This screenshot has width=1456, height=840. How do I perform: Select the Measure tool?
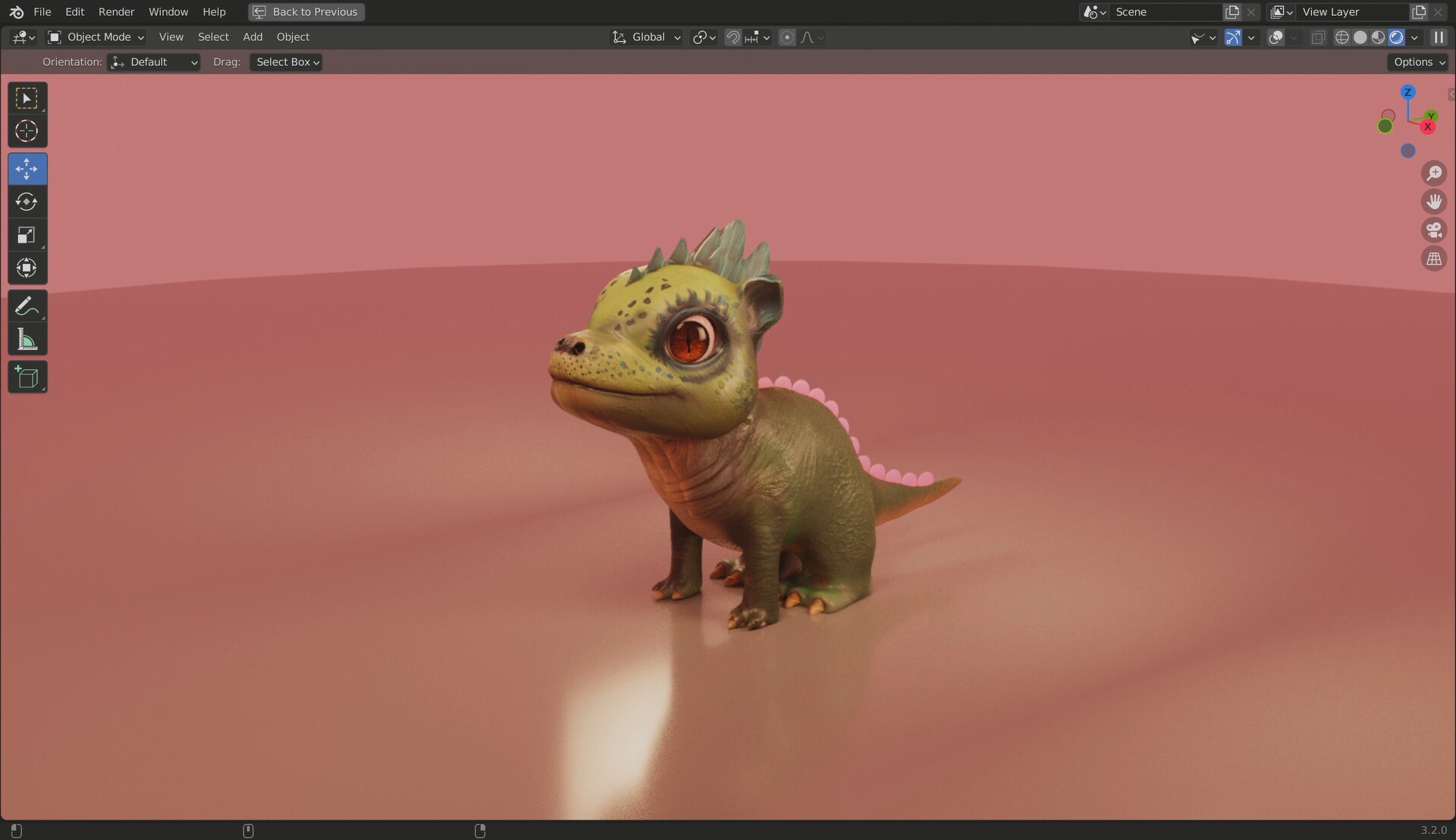pyautogui.click(x=27, y=339)
